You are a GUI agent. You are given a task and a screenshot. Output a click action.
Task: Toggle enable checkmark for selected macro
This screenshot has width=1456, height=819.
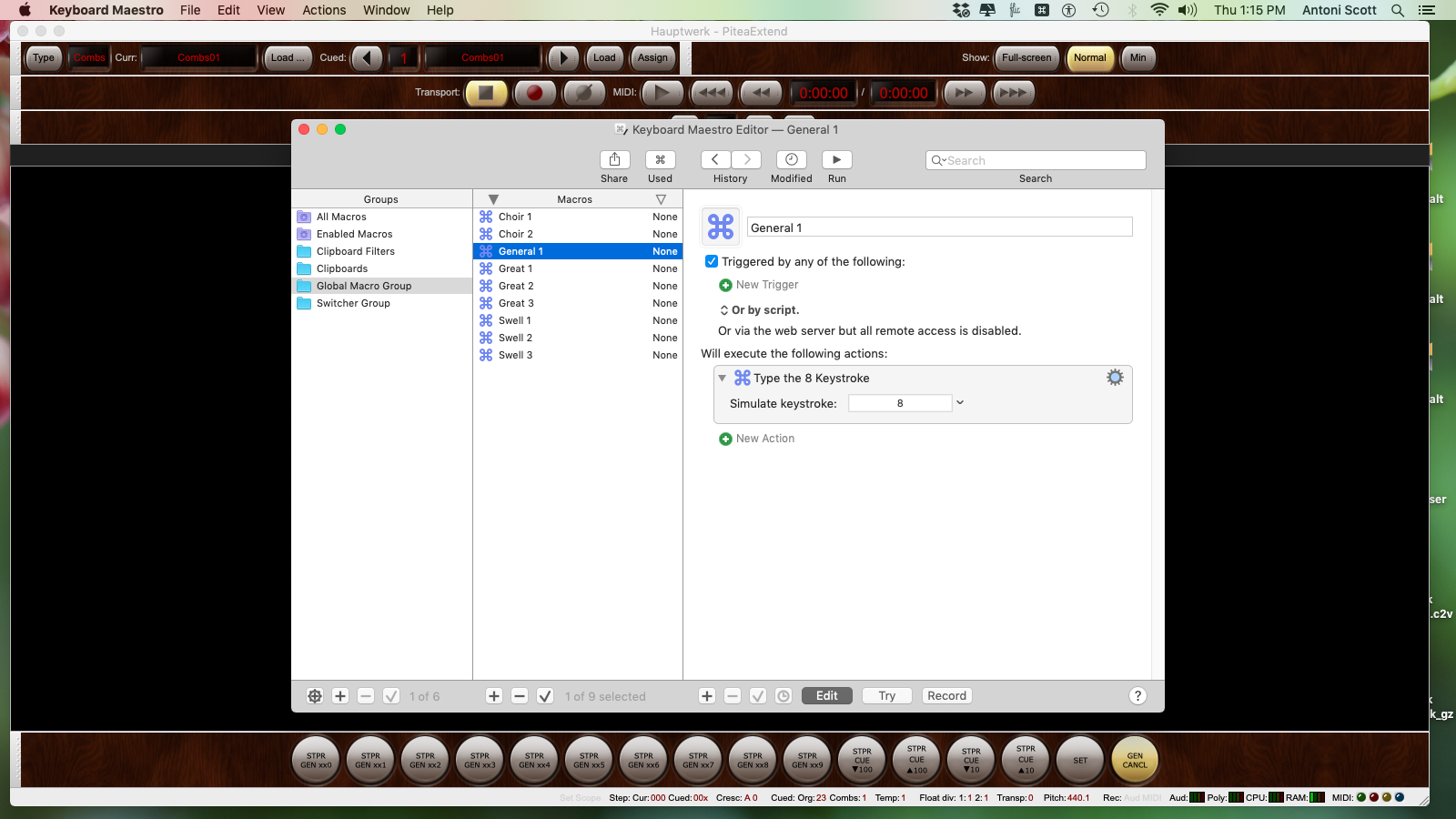(x=545, y=696)
